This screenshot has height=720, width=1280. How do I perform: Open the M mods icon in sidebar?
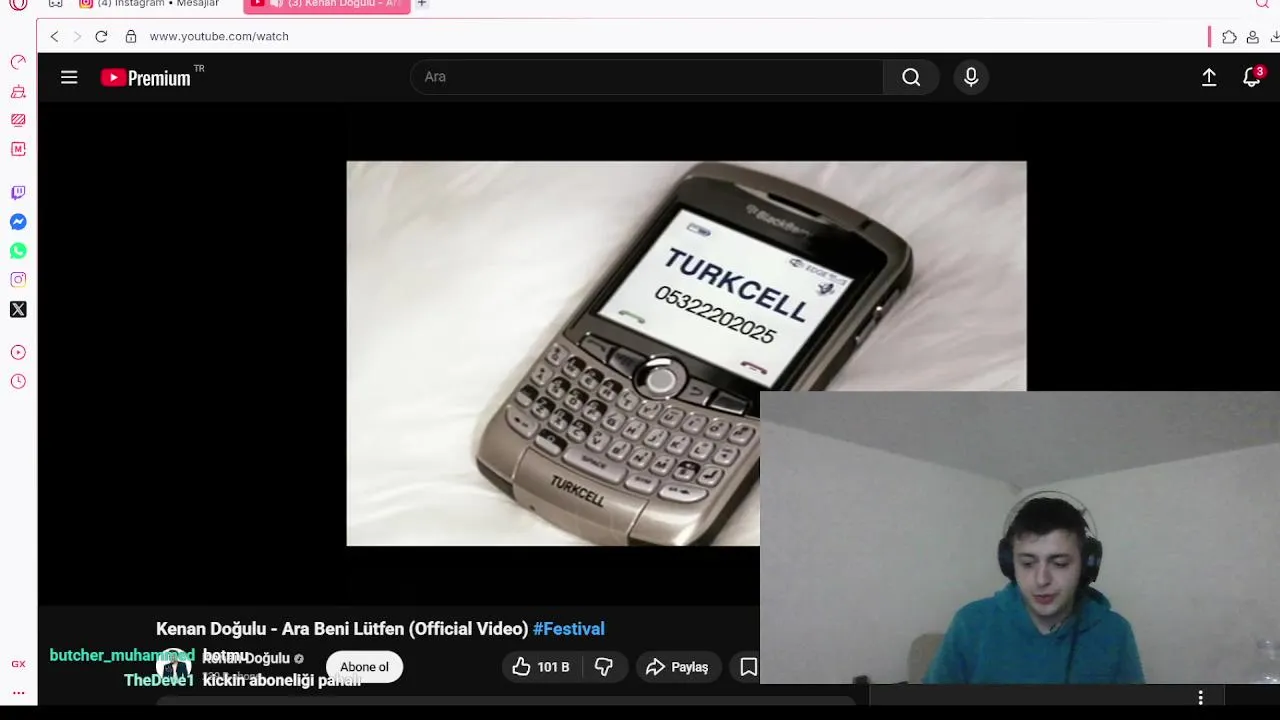pyautogui.click(x=18, y=149)
